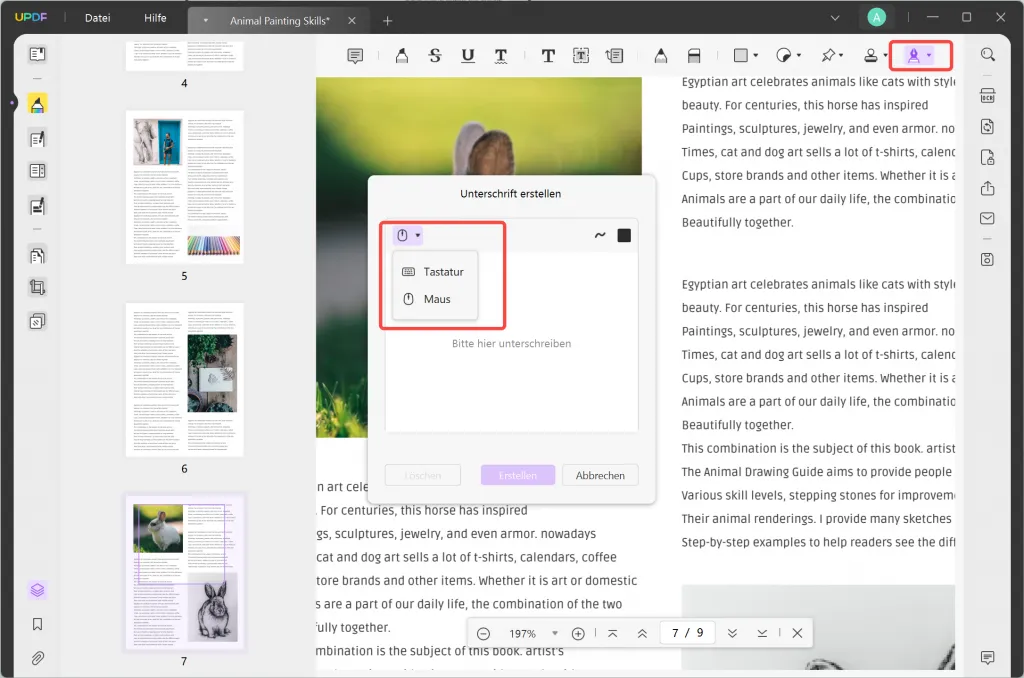This screenshot has width=1024, height=678.
Task: Adjust the signature line thickness squiggle
Action: pos(600,235)
